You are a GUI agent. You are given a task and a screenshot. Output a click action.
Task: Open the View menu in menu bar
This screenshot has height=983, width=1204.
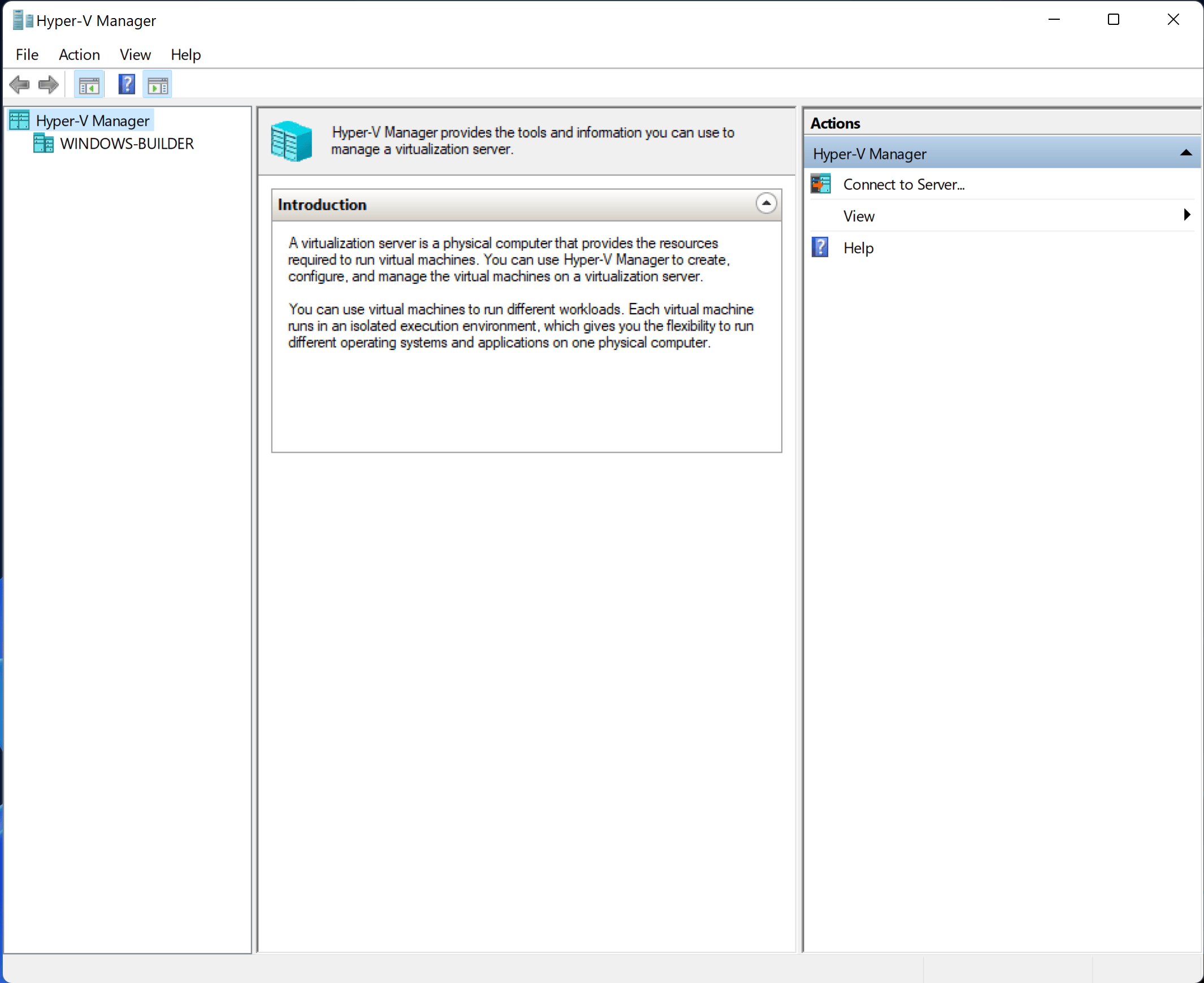135,54
